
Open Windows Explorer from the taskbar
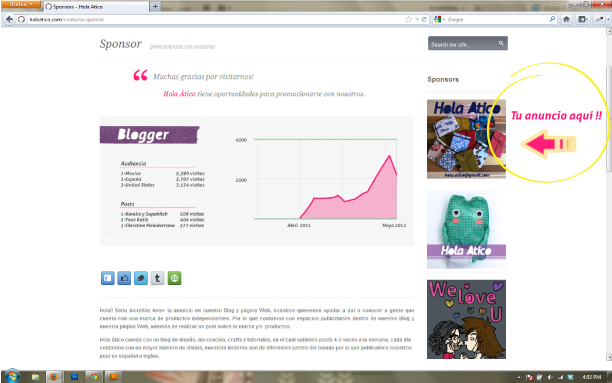36,377
